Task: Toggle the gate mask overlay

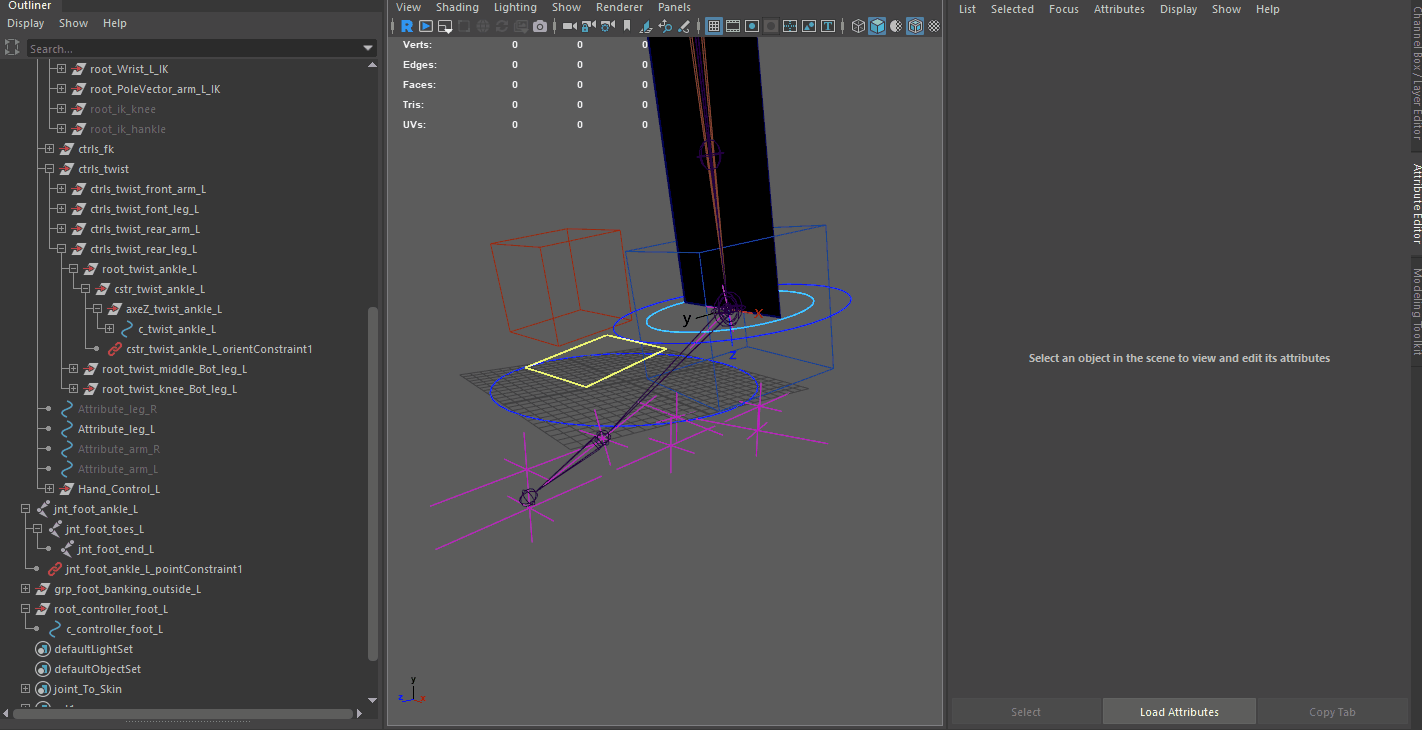Action: coord(771,26)
